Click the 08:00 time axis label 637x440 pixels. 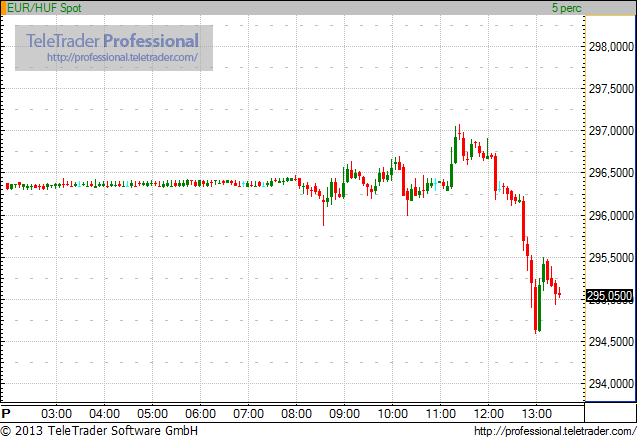296,414
